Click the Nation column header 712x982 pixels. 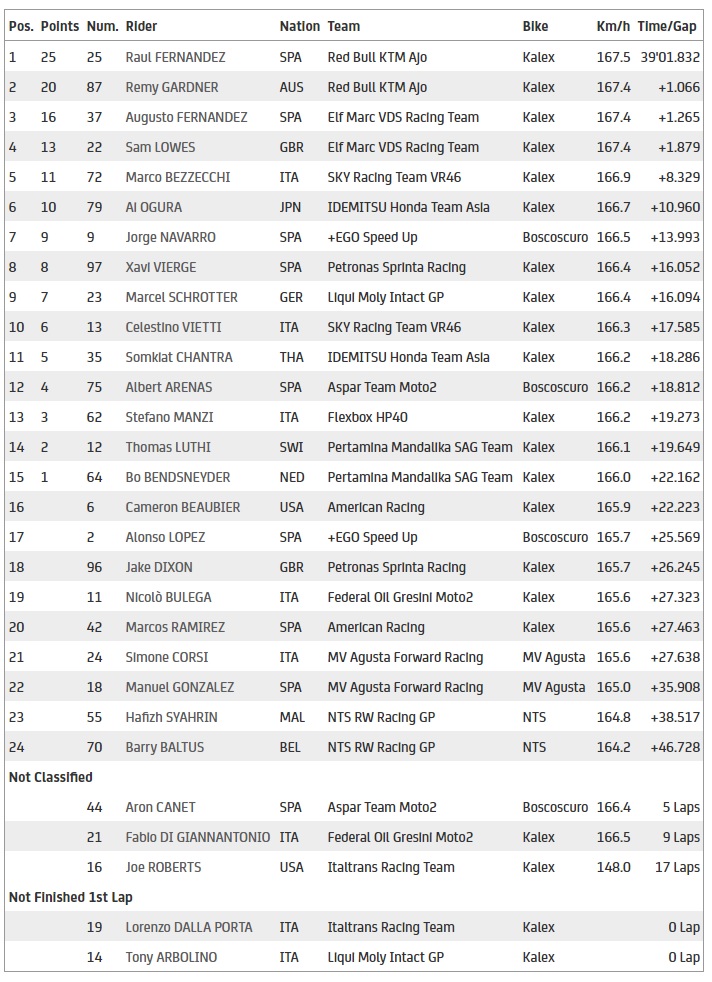pos(299,26)
